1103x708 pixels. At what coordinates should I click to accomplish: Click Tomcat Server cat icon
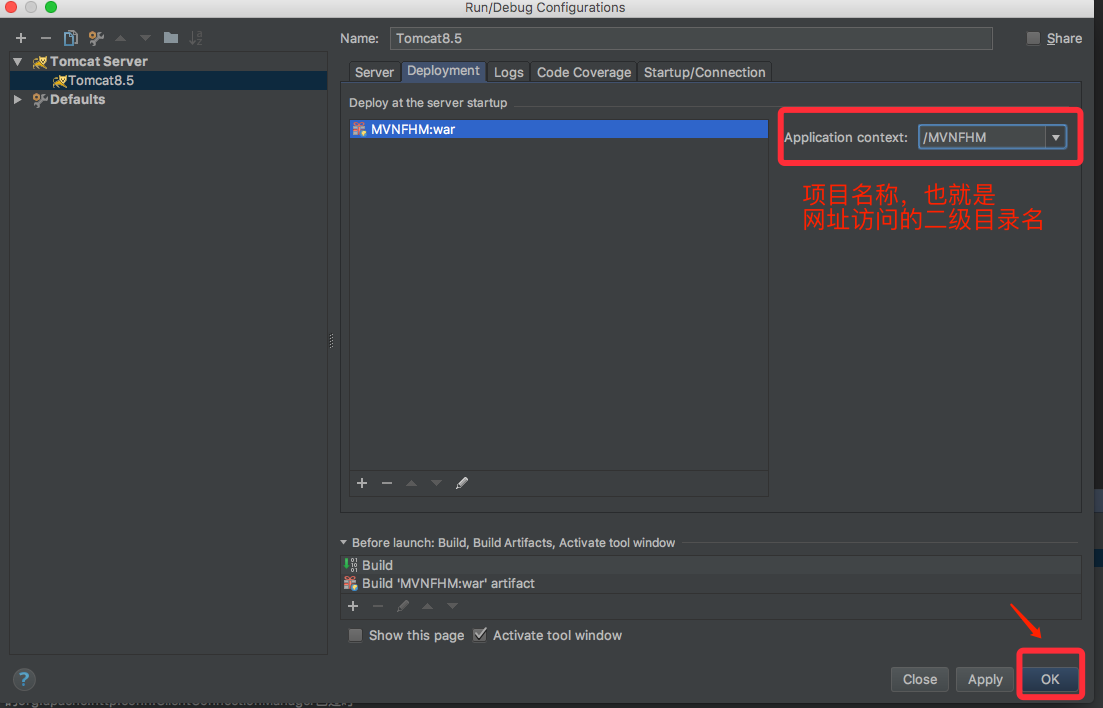[40, 62]
